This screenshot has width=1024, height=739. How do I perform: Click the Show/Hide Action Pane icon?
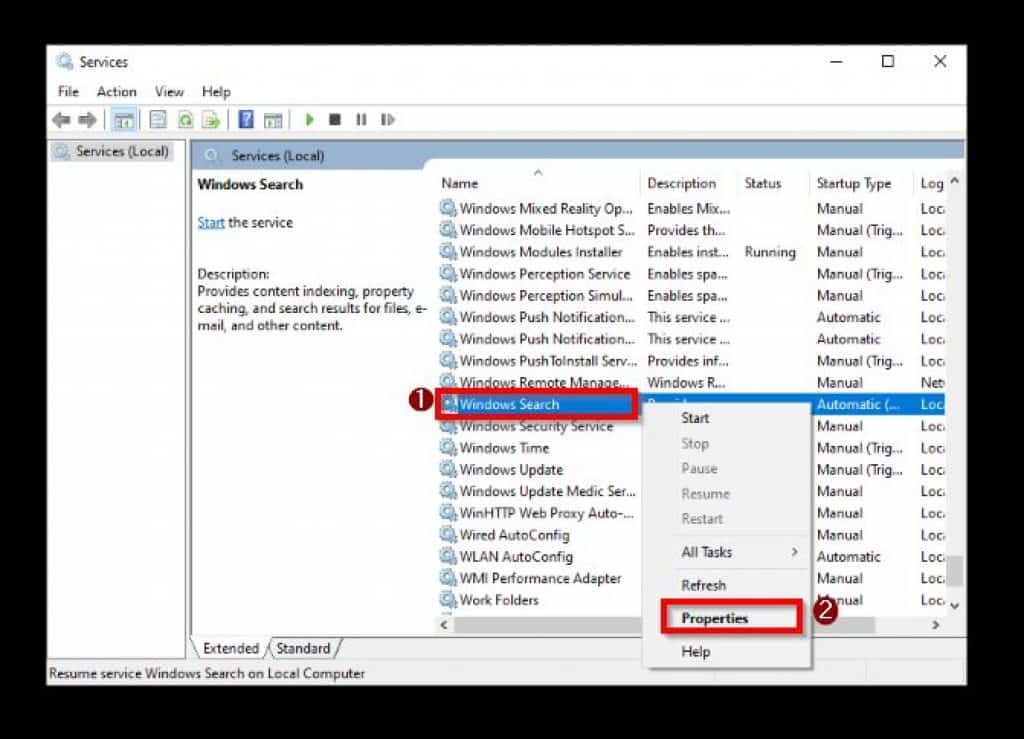click(x=273, y=120)
